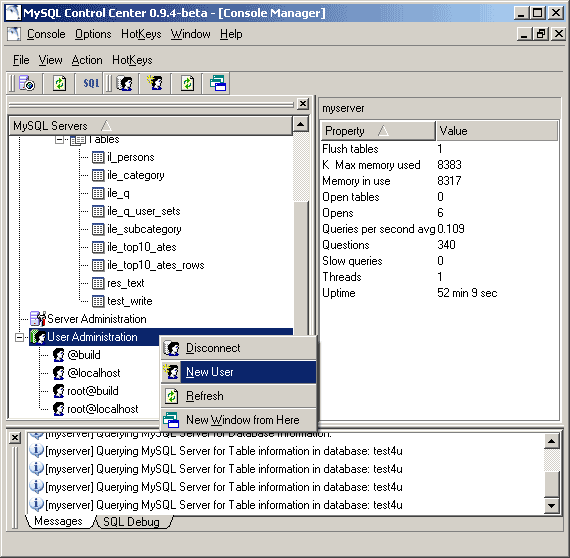Select the test_write table
Viewport: 570px width, 558px height.
pyautogui.click(x=129, y=301)
